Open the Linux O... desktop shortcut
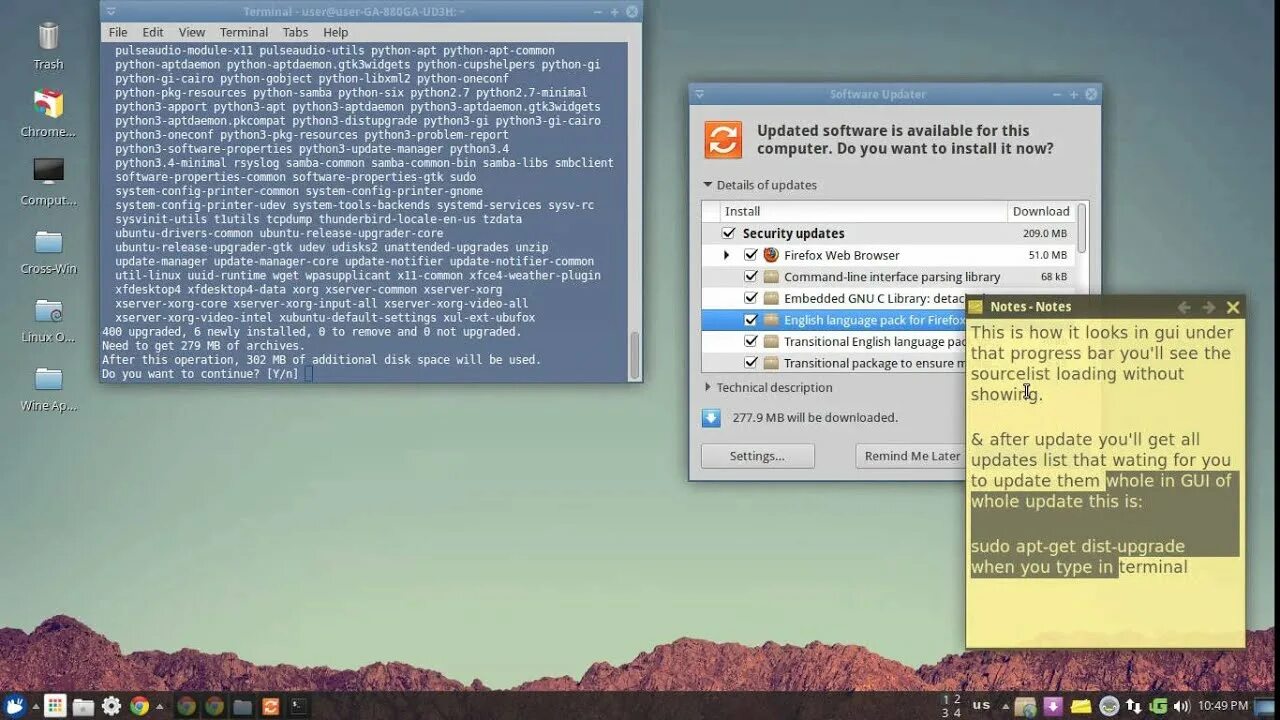This screenshot has height=720, width=1280. (x=48, y=310)
